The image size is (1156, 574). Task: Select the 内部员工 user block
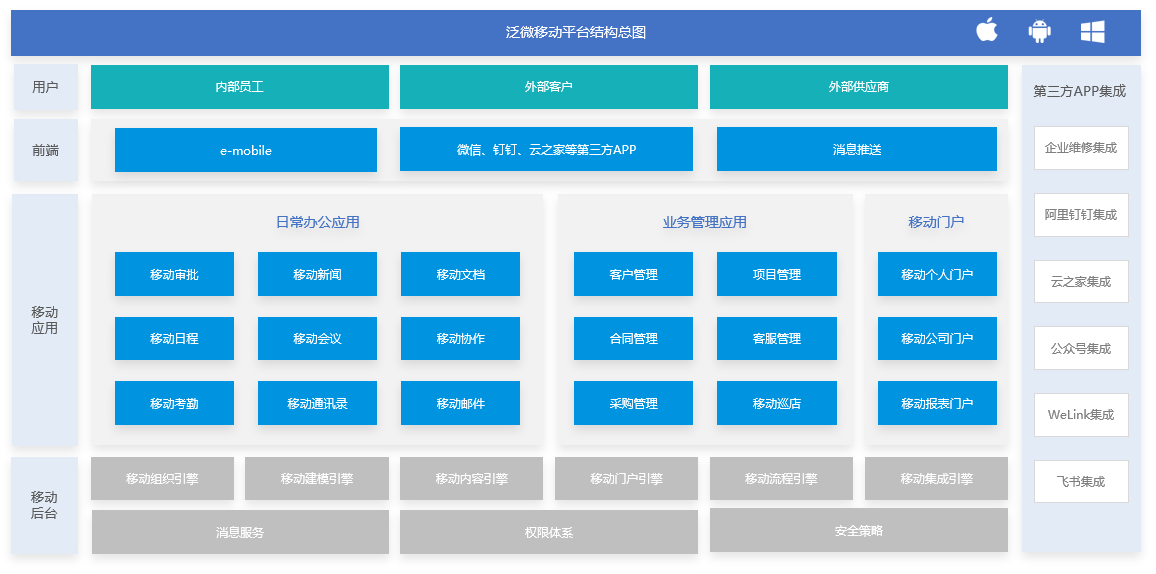pyautogui.click(x=240, y=87)
